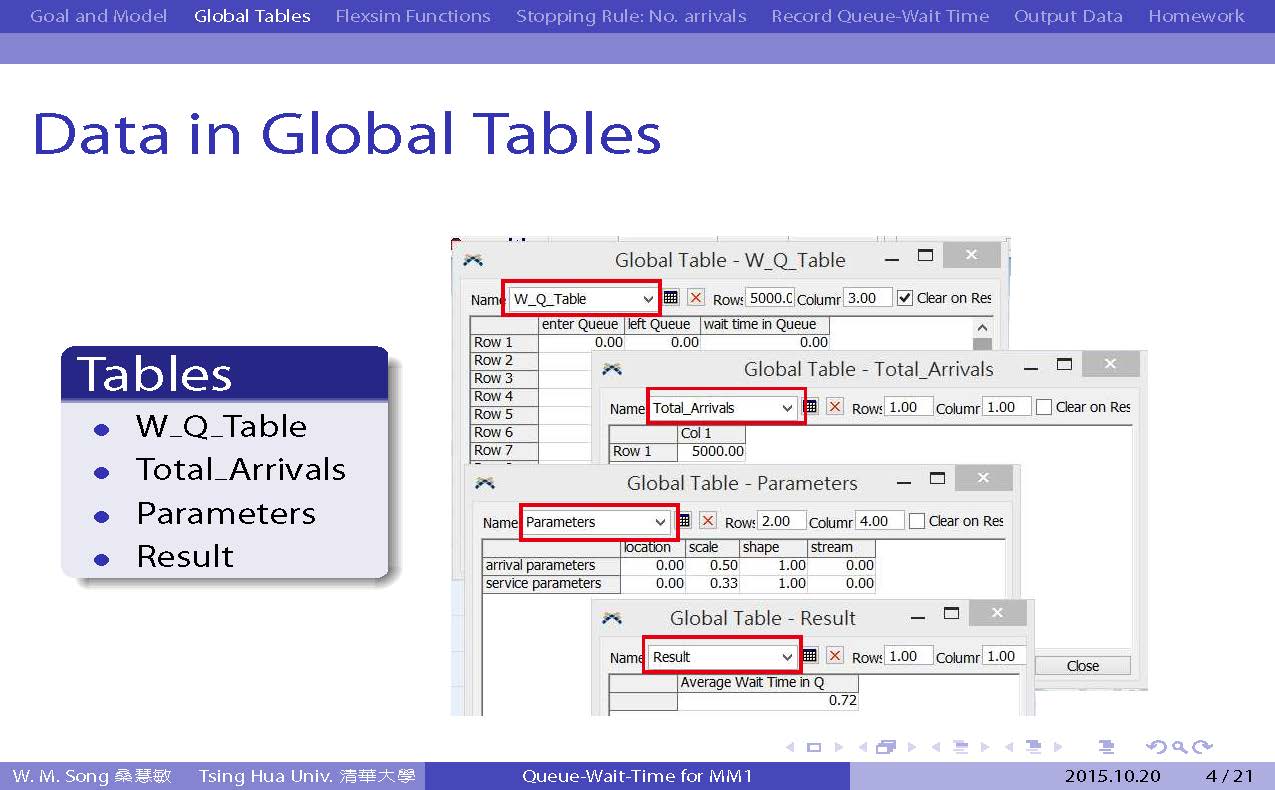Enable Clear on Reset for Total_Arrivals table
This screenshot has height=790, width=1275.
pyautogui.click(x=1044, y=407)
